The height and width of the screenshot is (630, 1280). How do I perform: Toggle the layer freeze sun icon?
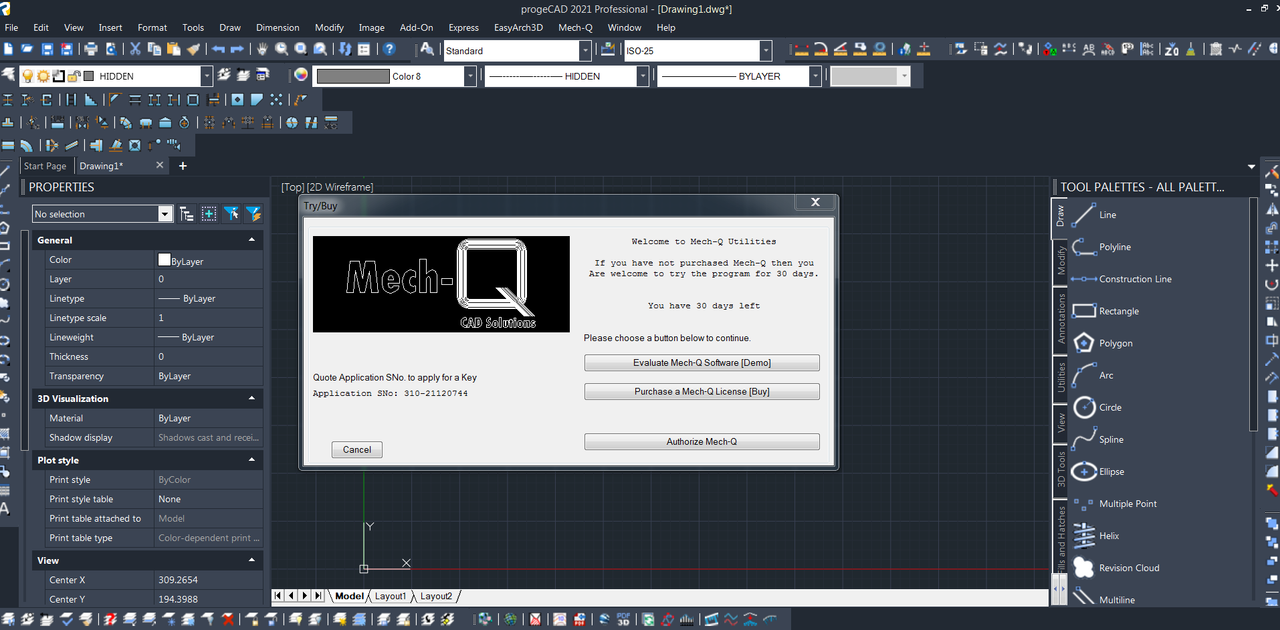coord(43,76)
